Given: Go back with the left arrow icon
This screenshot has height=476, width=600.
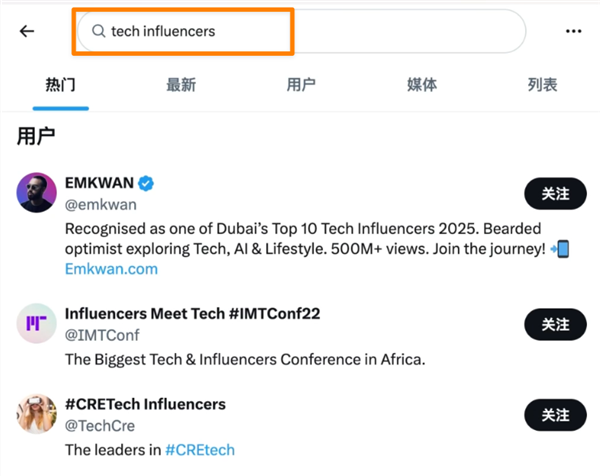Looking at the screenshot, I should [27, 31].
